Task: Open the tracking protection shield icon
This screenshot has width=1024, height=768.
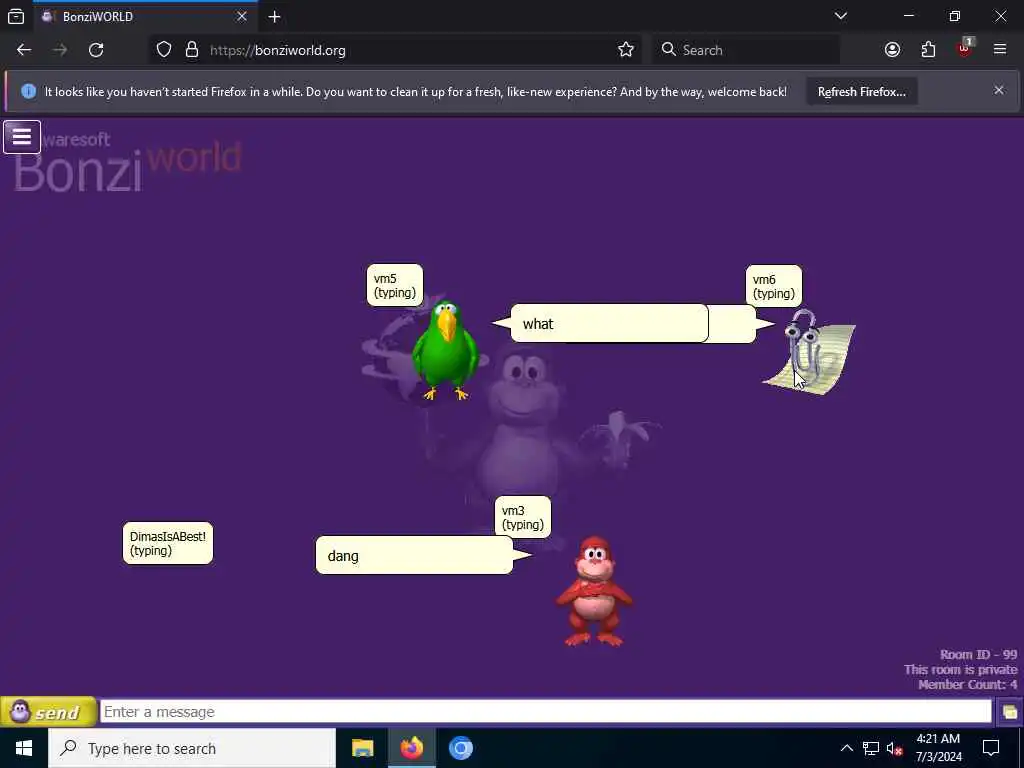Action: pos(164,50)
